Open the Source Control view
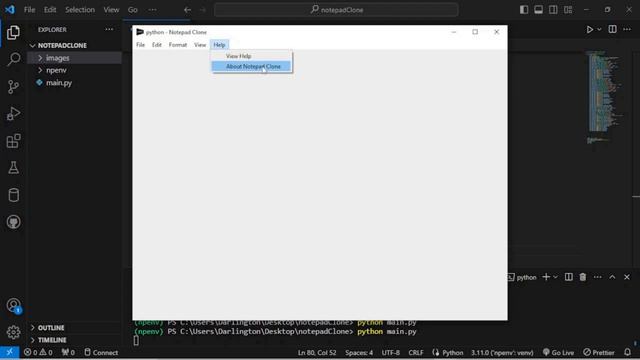Viewport: 640px width, 360px height. [x=13, y=87]
